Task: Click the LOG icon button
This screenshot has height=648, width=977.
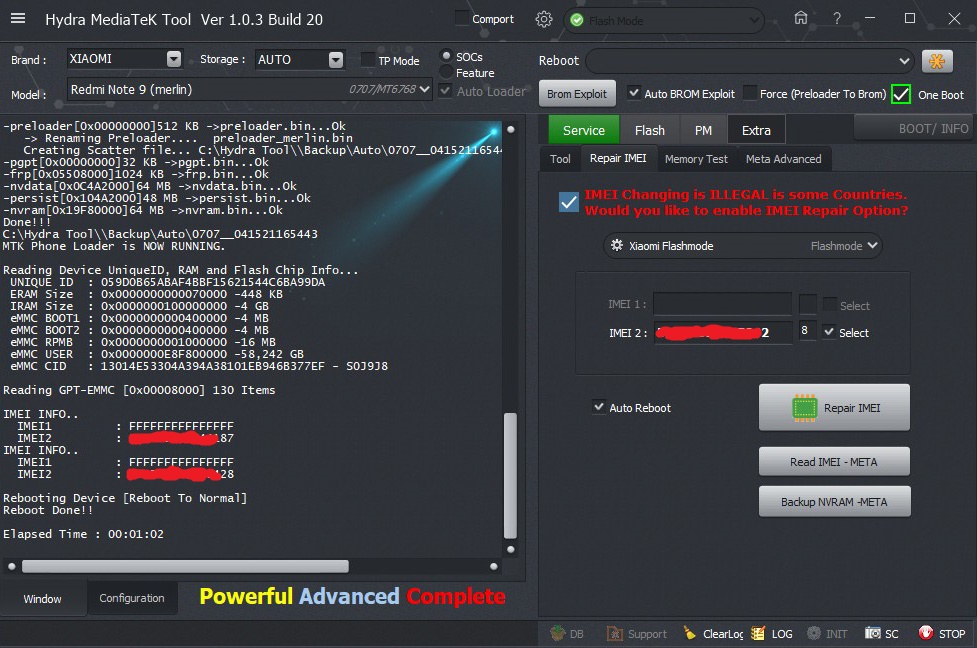Action: click(x=772, y=634)
